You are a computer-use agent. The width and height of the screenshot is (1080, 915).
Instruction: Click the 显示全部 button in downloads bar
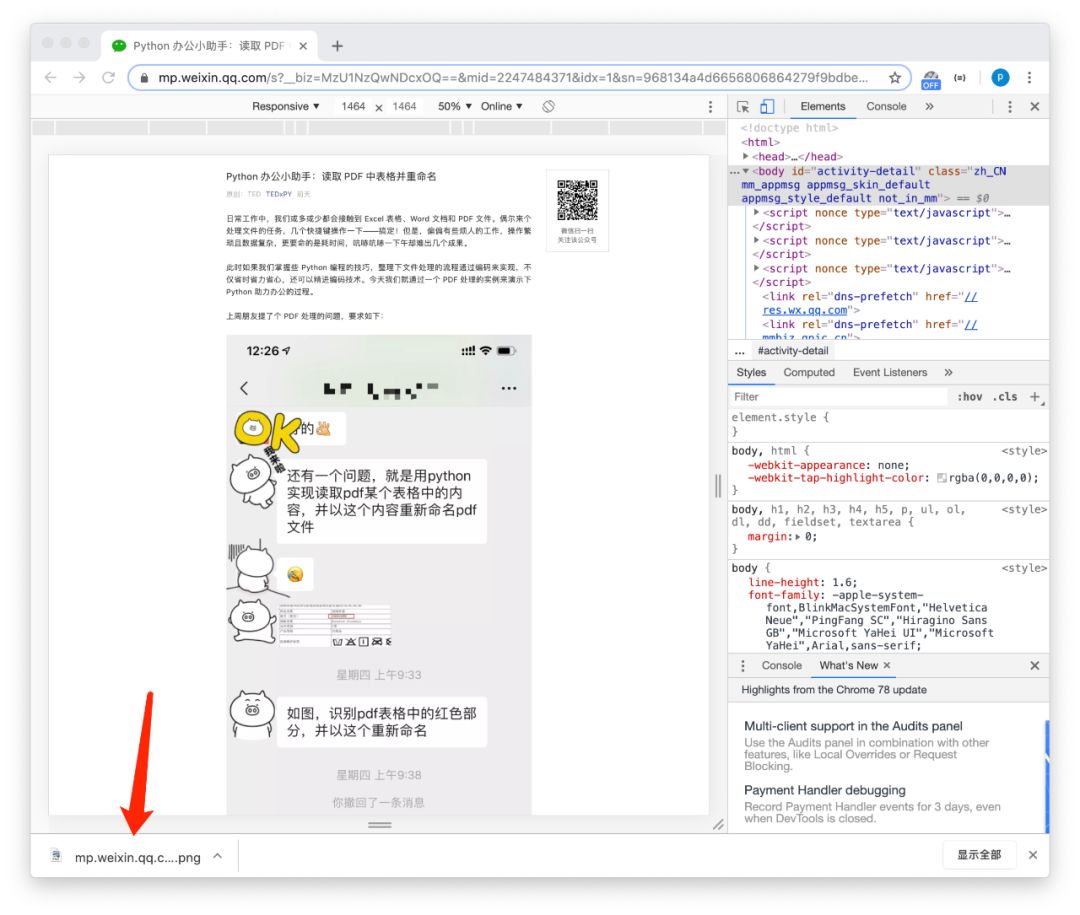click(980, 855)
